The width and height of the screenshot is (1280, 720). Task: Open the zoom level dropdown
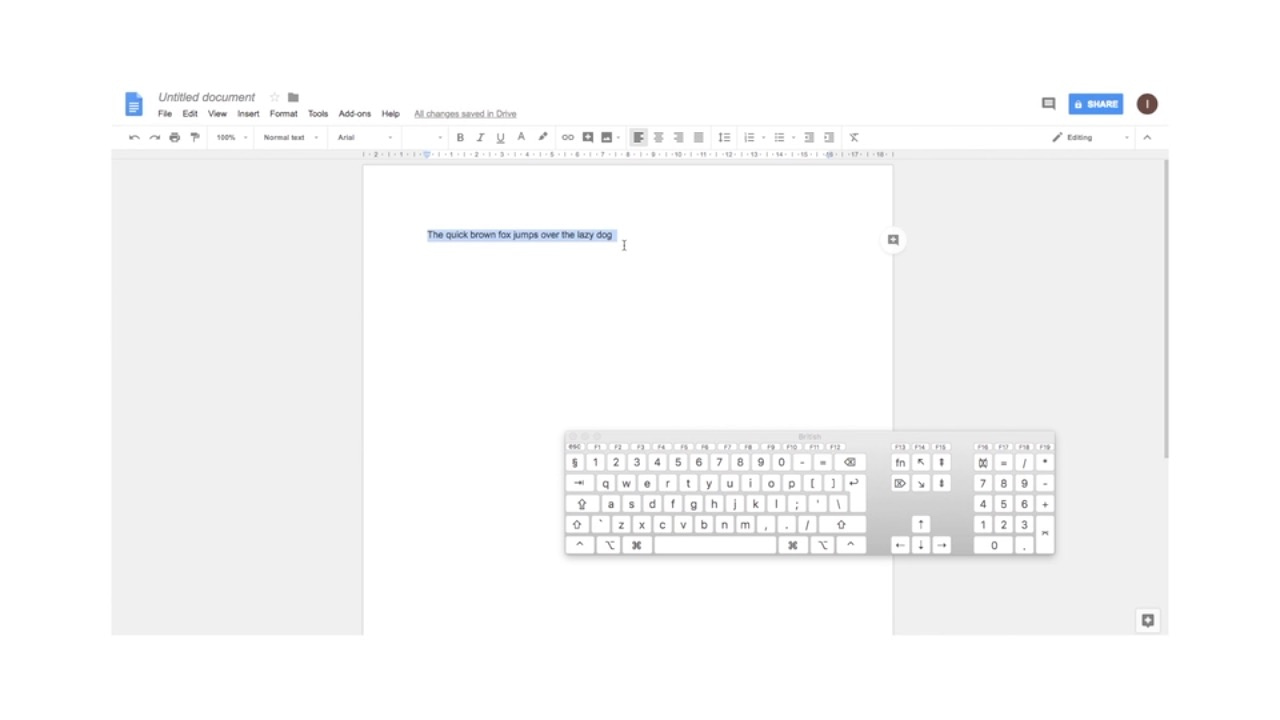[x=228, y=137]
